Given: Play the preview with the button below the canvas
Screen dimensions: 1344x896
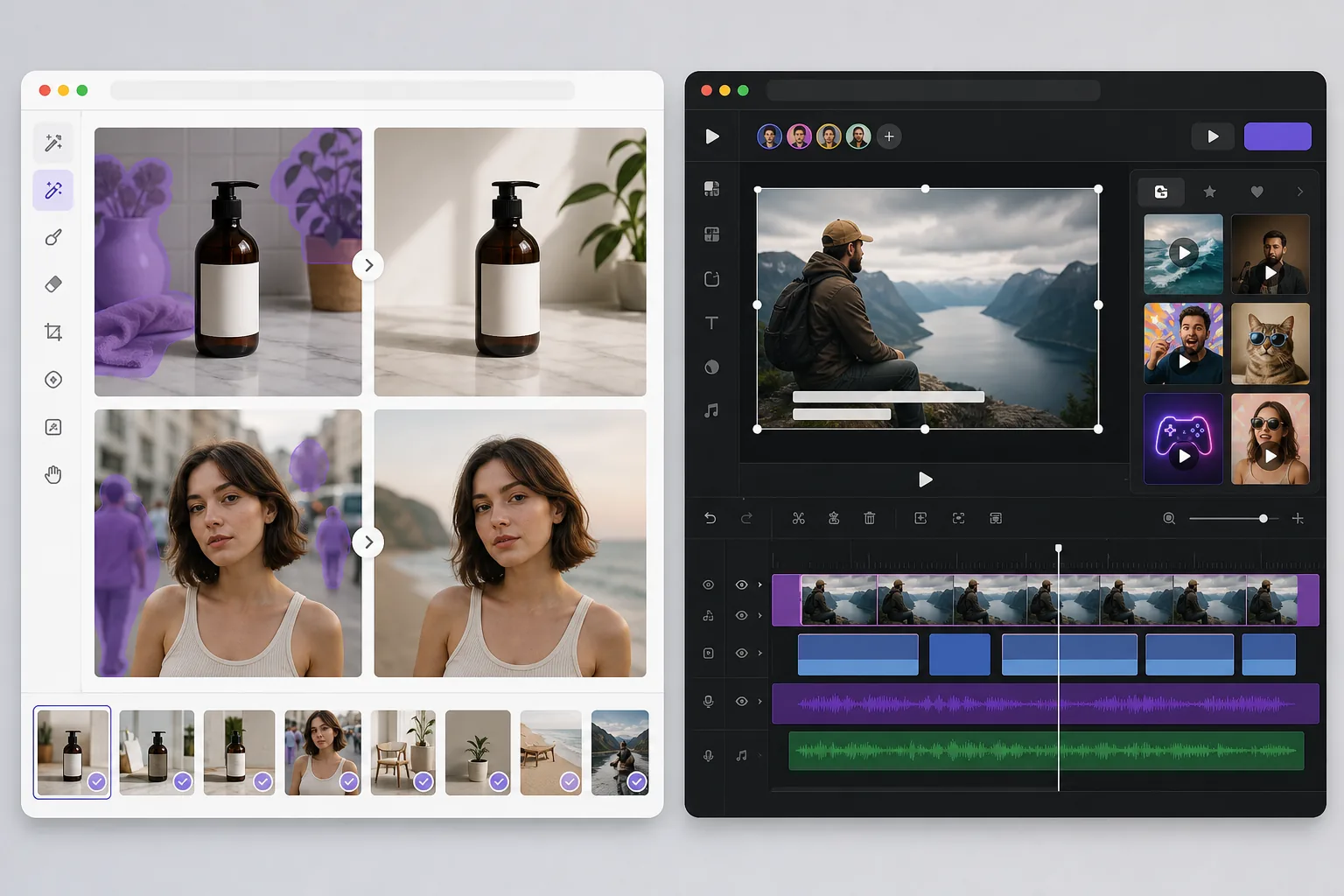Looking at the screenshot, I should [x=925, y=479].
